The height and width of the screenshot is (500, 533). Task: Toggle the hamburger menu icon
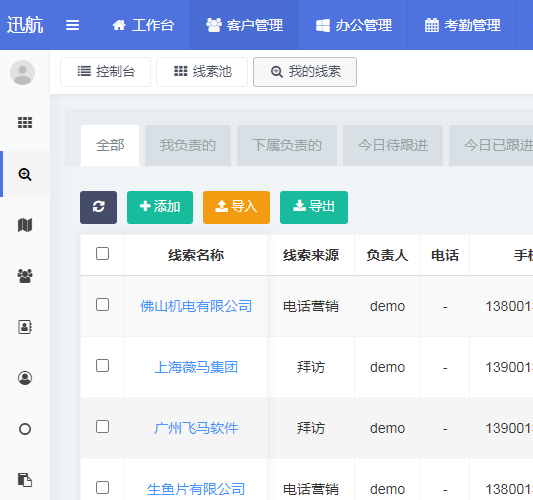[72, 25]
